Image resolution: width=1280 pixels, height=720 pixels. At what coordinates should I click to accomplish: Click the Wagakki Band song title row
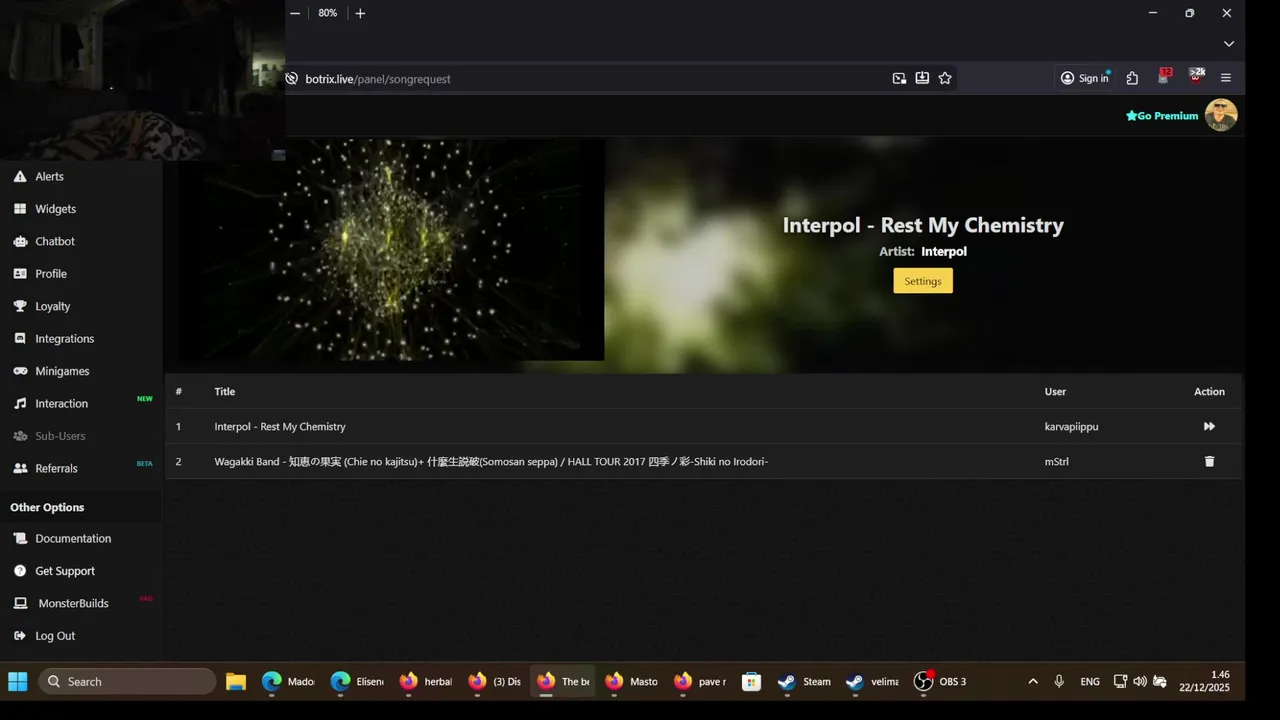pyautogui.click(x=491, y=461)
